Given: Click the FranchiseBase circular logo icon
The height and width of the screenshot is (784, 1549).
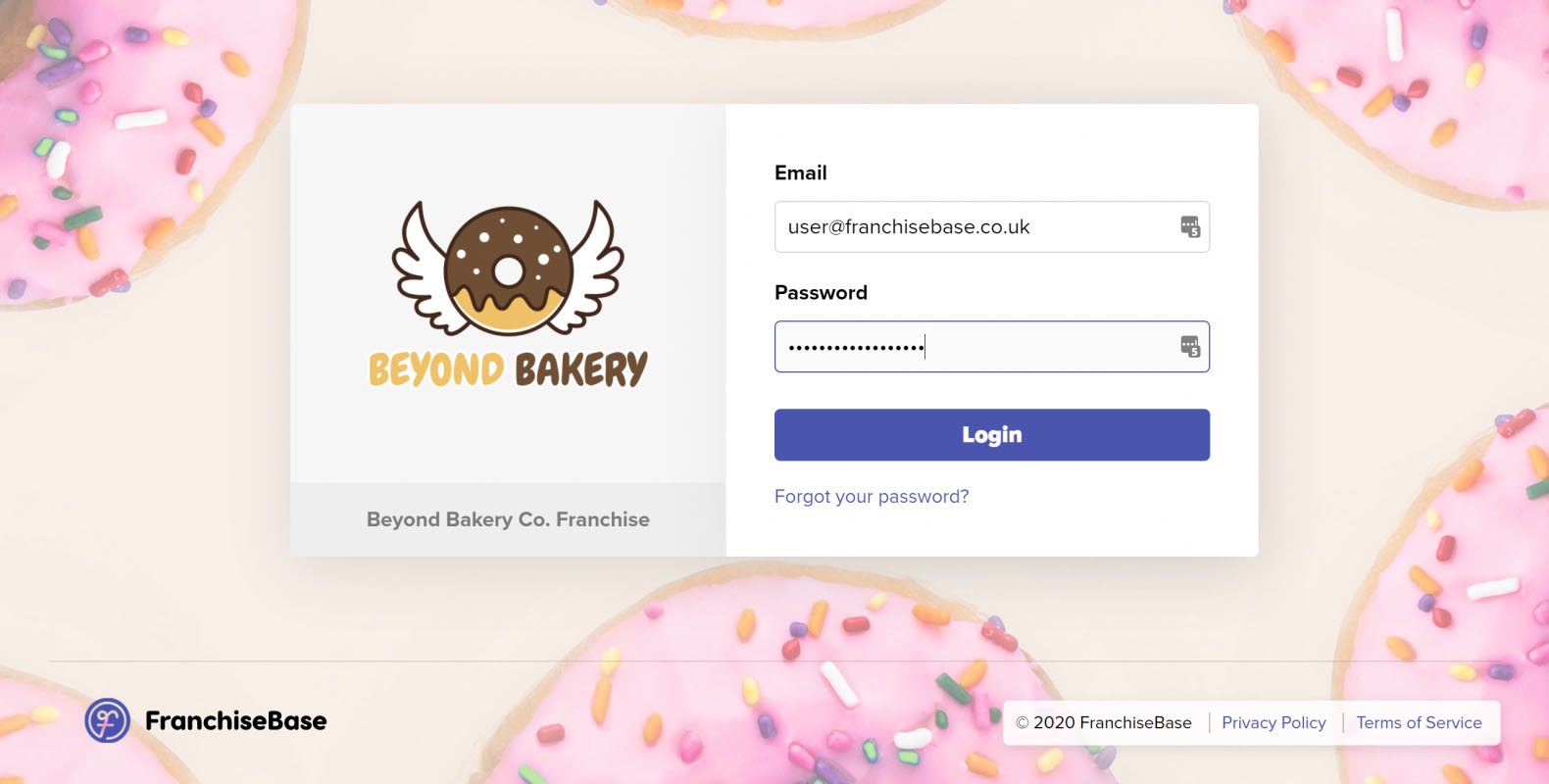Looking at the screenshot, I should pyautogui.click(x=108, y=720).
